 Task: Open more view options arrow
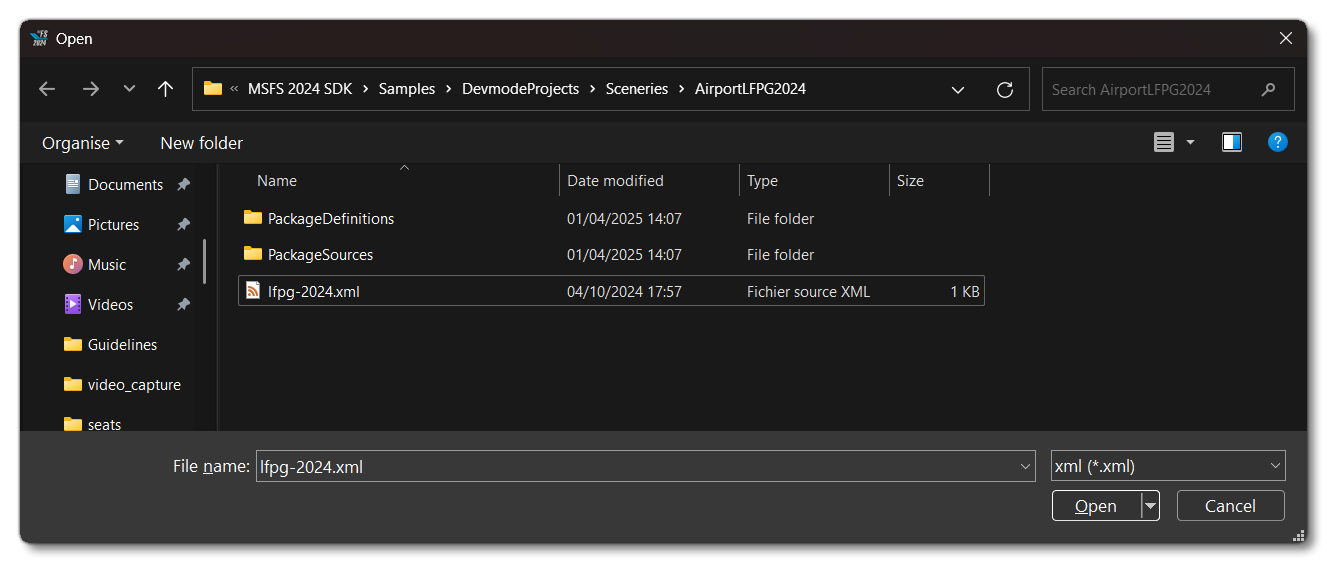tap(1190, 143)
